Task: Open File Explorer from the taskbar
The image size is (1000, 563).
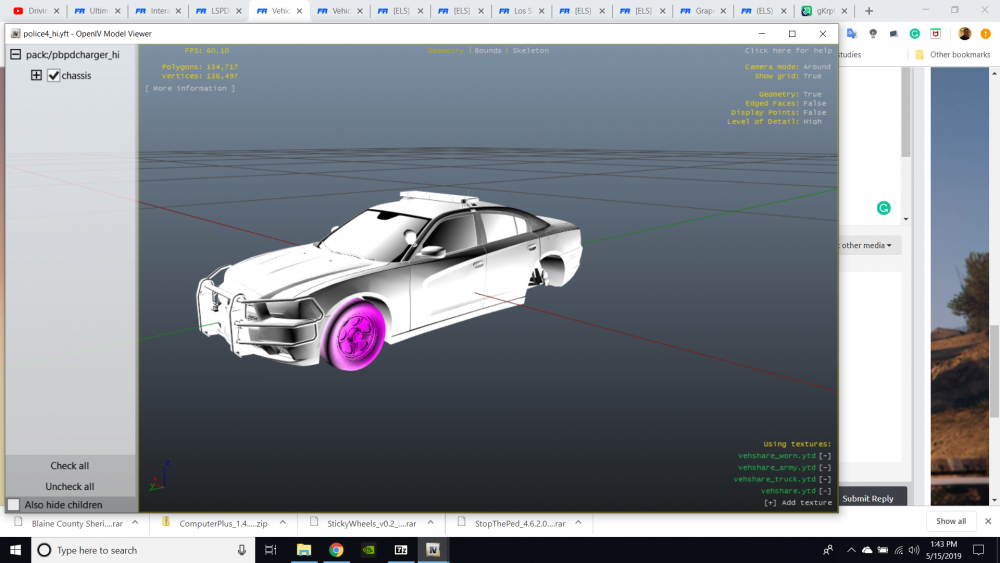Action: coord(304,550)
